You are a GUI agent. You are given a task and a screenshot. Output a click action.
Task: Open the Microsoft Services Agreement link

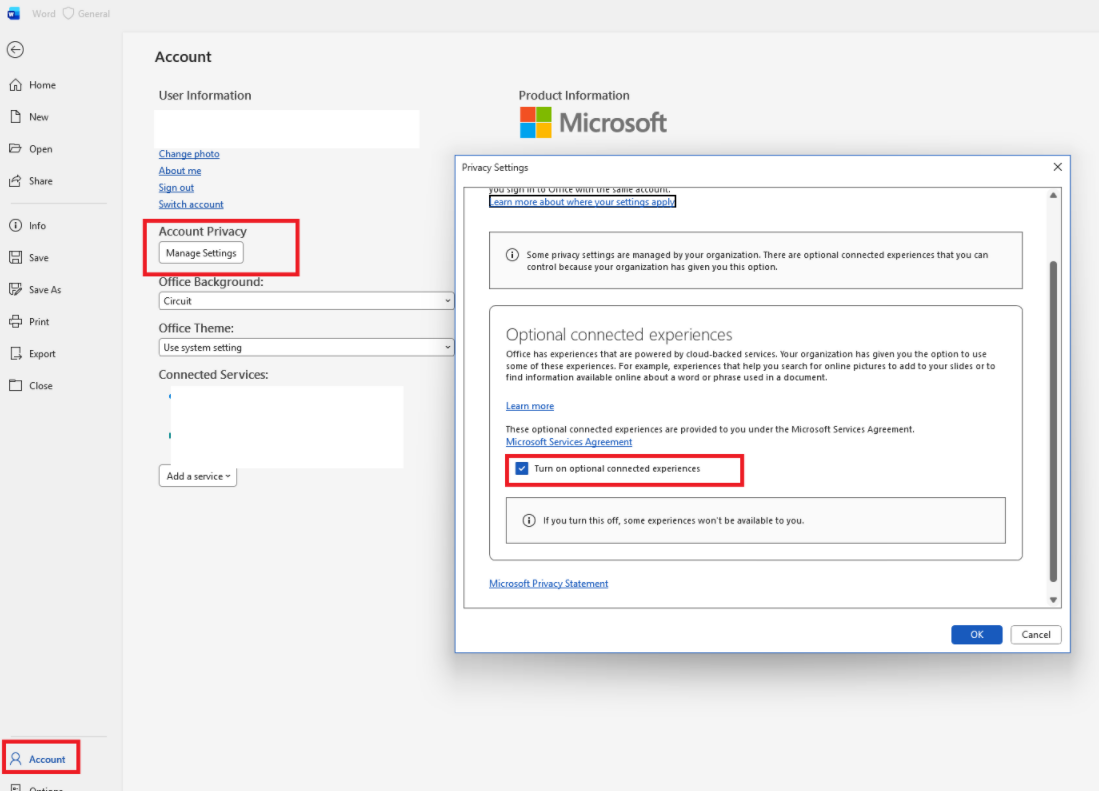pyautogui.click(x=569, y=442)
